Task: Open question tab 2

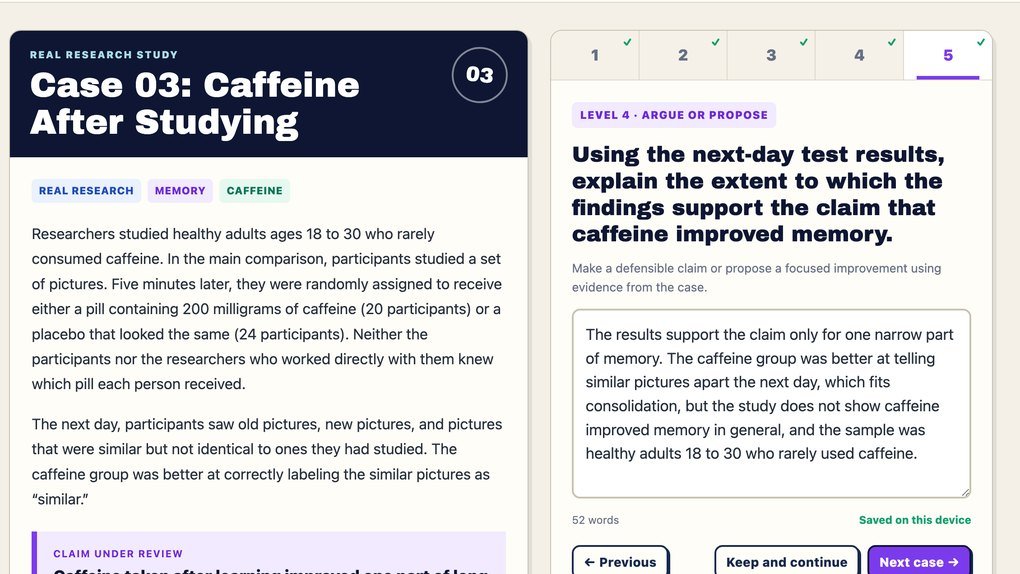Action: 683,55
